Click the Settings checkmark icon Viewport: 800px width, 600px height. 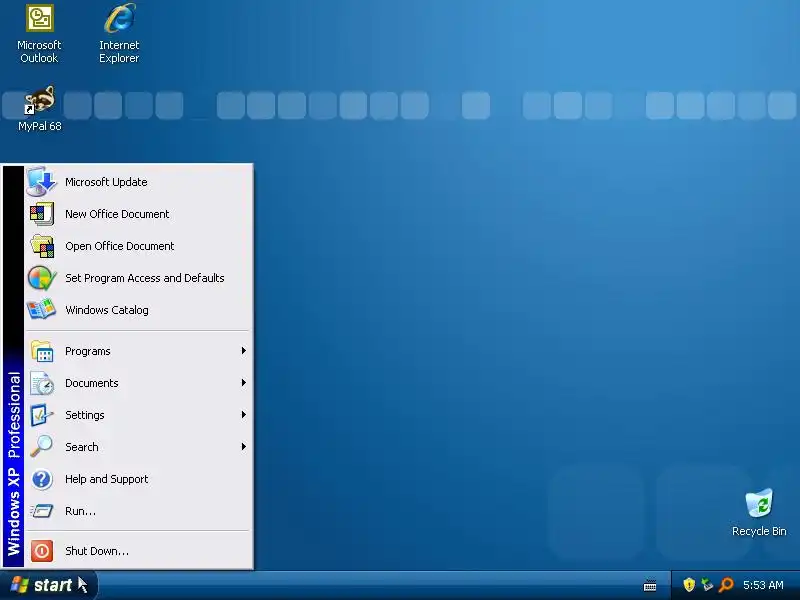click(x=42, y=415)
